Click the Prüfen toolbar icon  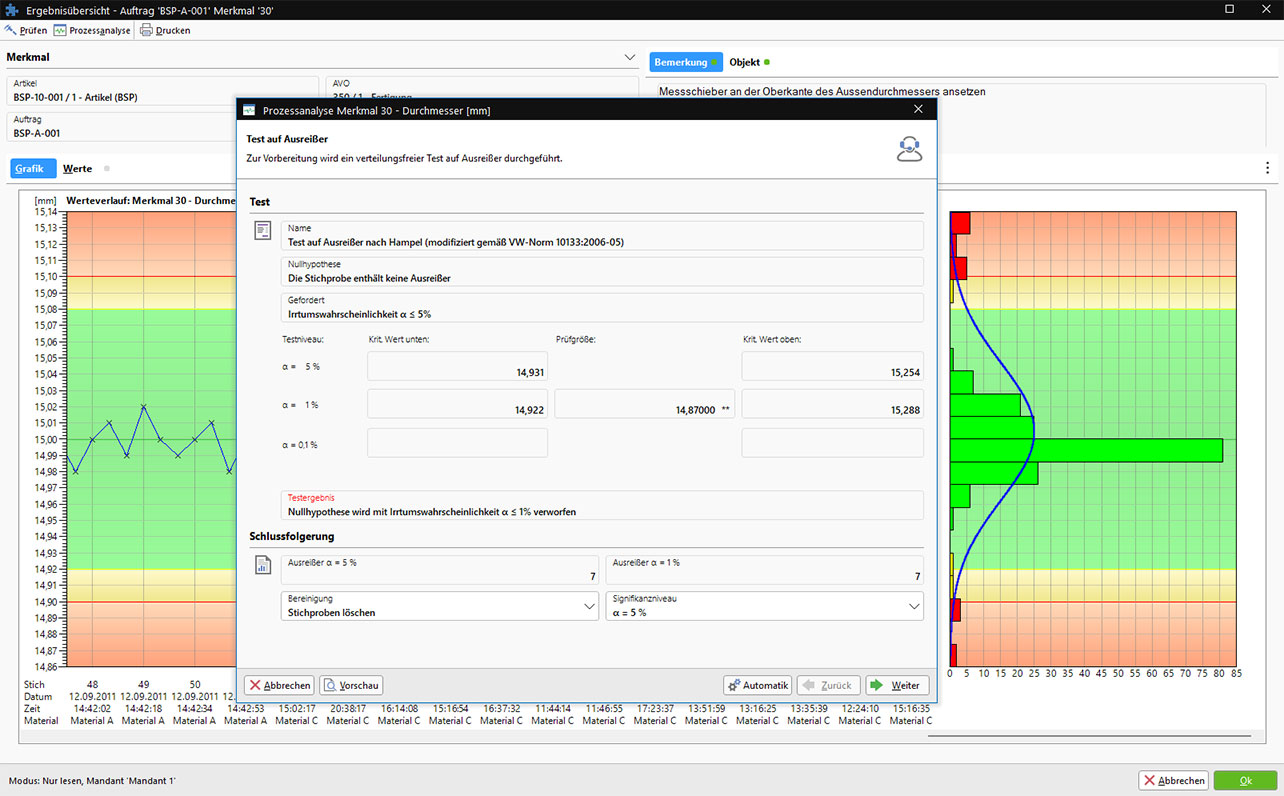11,30
